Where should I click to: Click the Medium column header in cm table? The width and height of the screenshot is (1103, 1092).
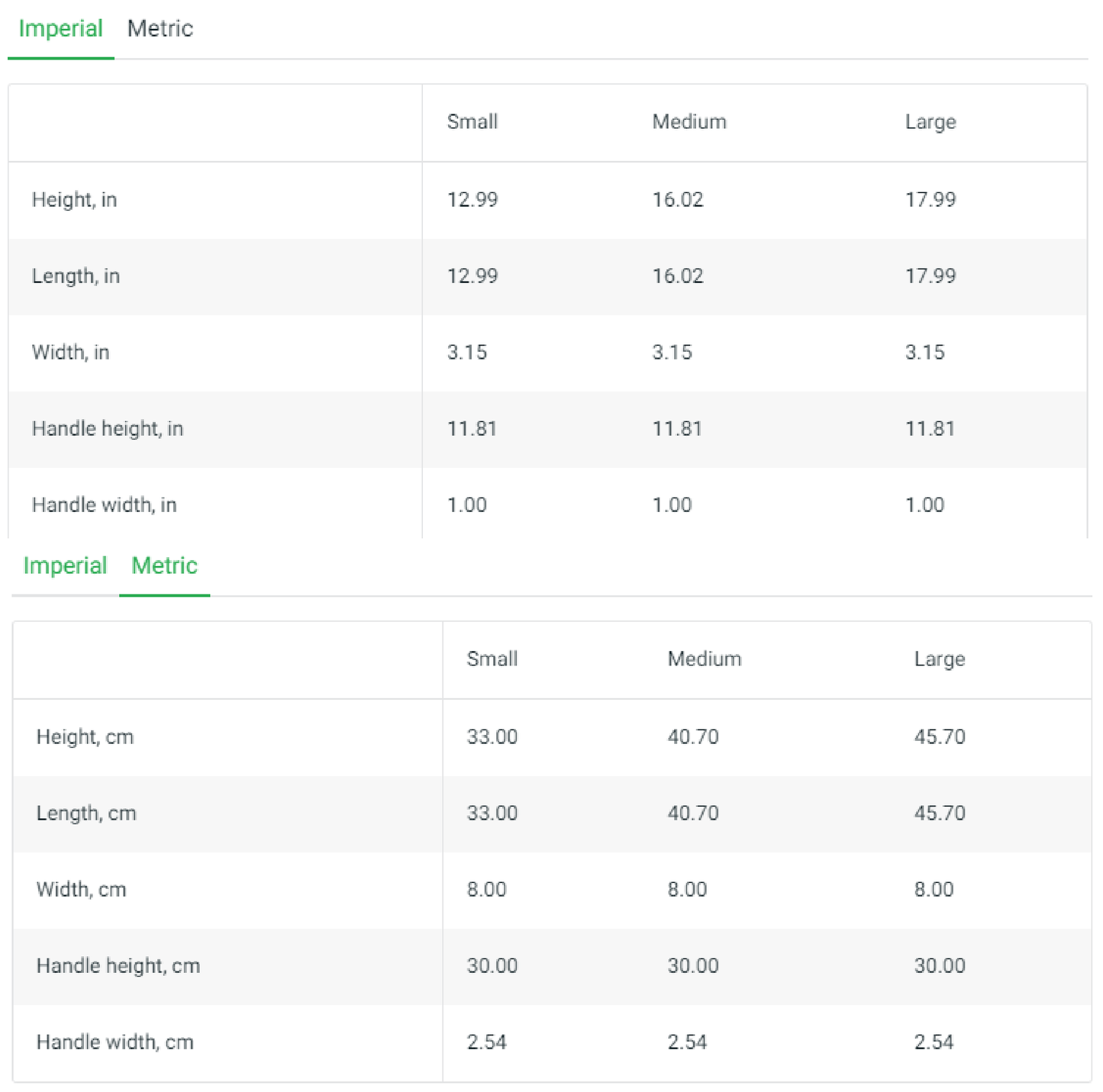click(x=705, y=659)
